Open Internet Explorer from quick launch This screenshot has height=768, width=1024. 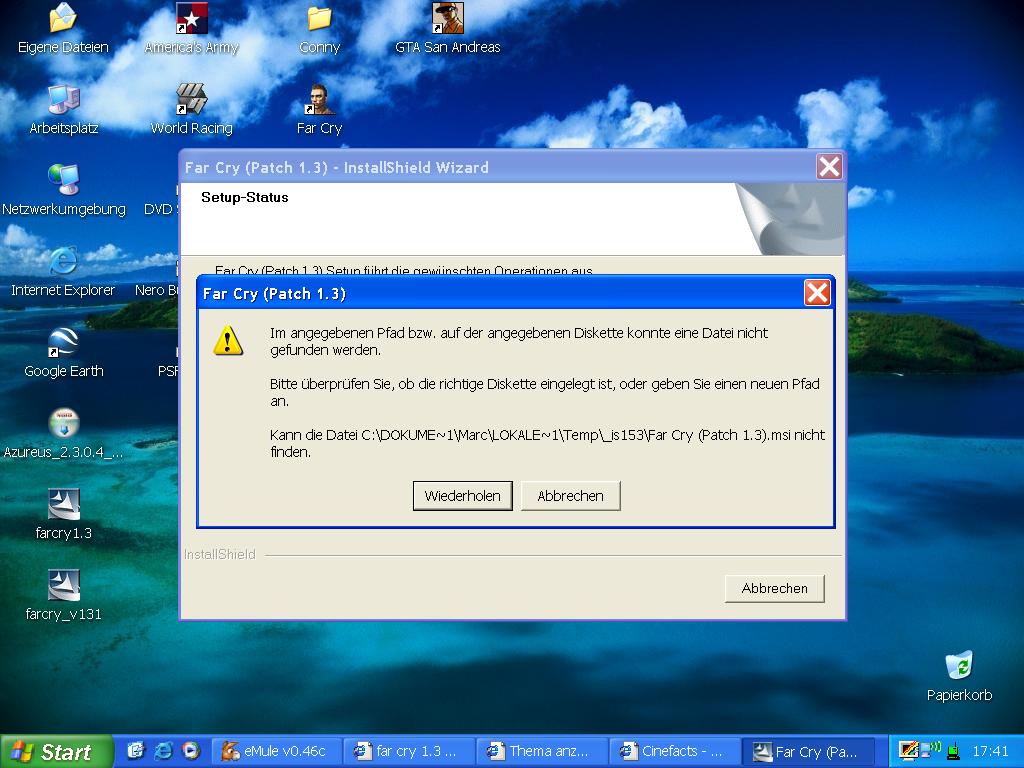(163, 751)
